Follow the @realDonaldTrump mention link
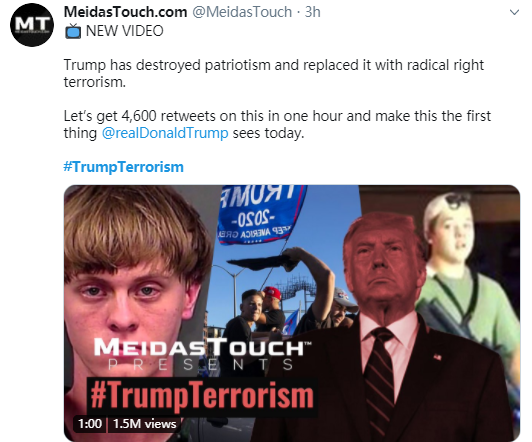The height and width of the screenshot is (442, 532). tap(165, 133)
